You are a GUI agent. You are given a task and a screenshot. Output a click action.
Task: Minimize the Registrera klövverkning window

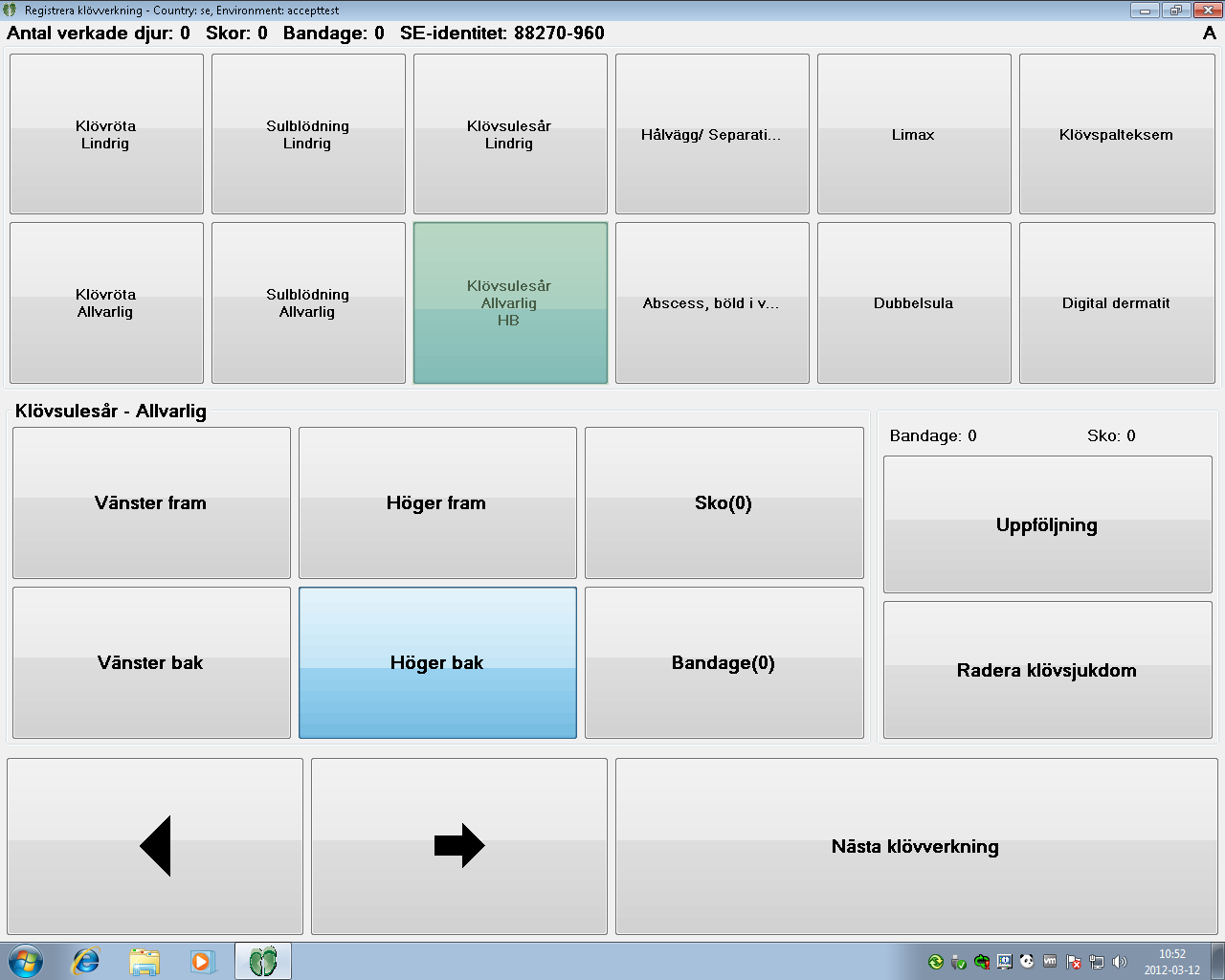1145,11
